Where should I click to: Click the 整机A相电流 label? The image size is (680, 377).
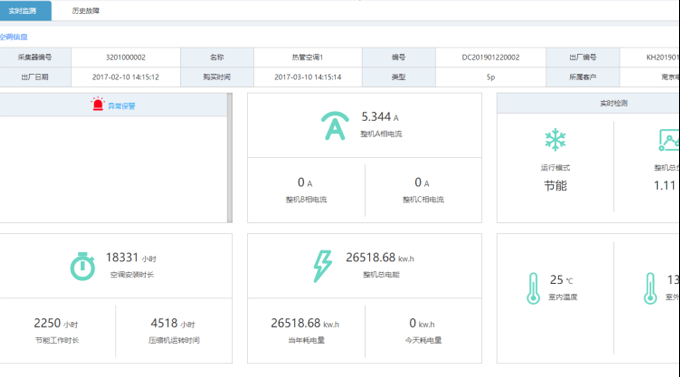click(381, 134)
